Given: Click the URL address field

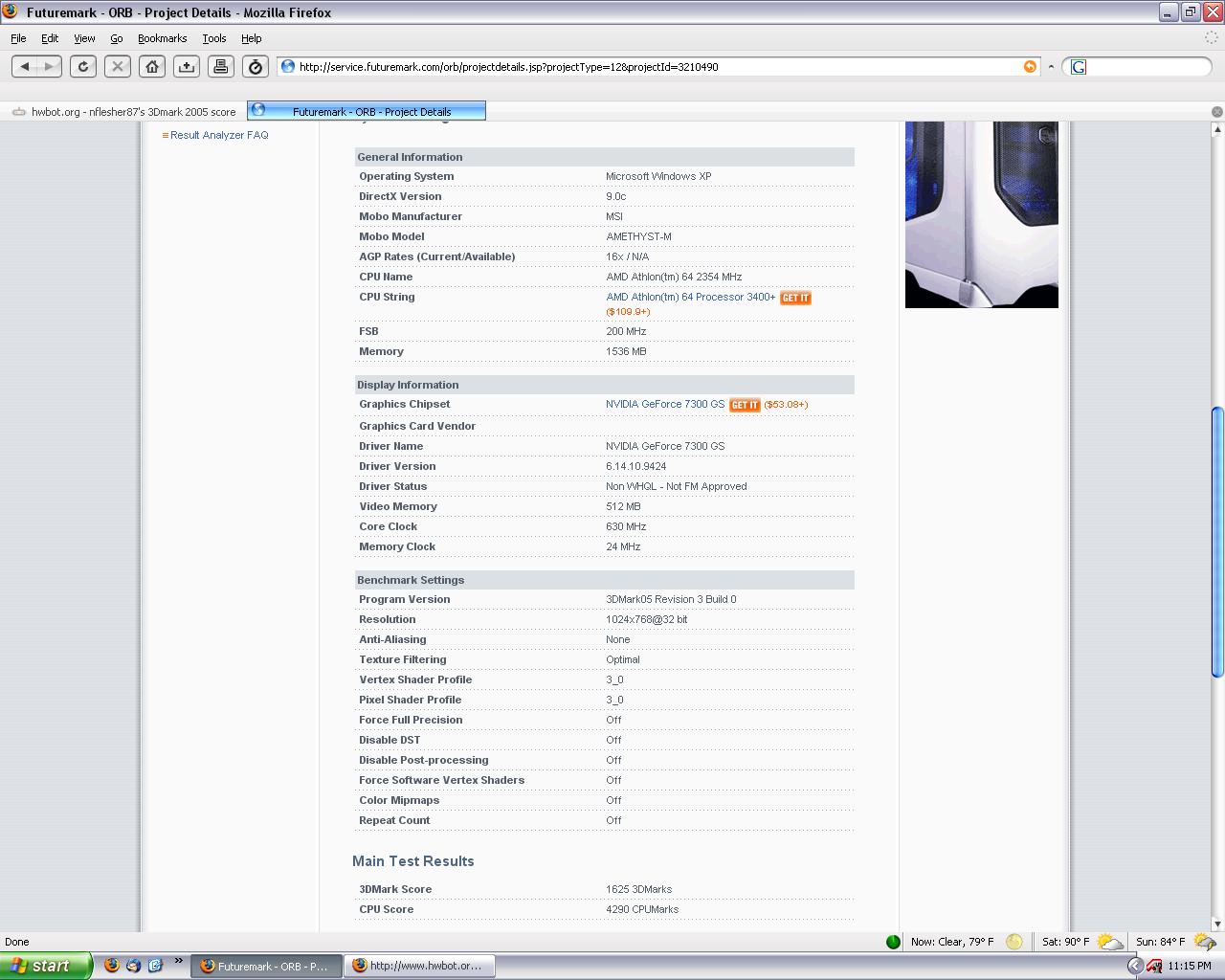Looking at the screenshot, I should 658,66.
